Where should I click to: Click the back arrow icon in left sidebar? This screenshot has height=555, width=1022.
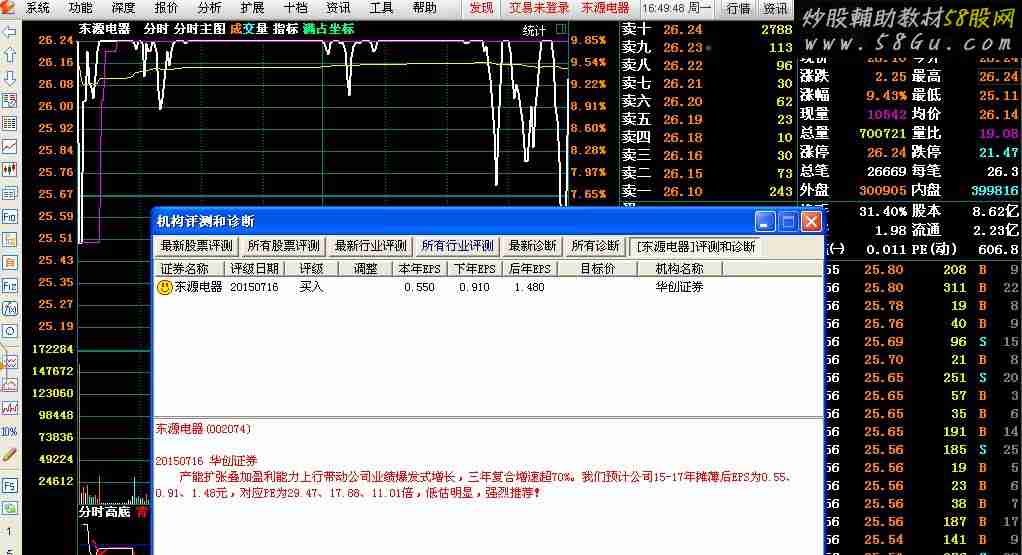click(9, 31)
